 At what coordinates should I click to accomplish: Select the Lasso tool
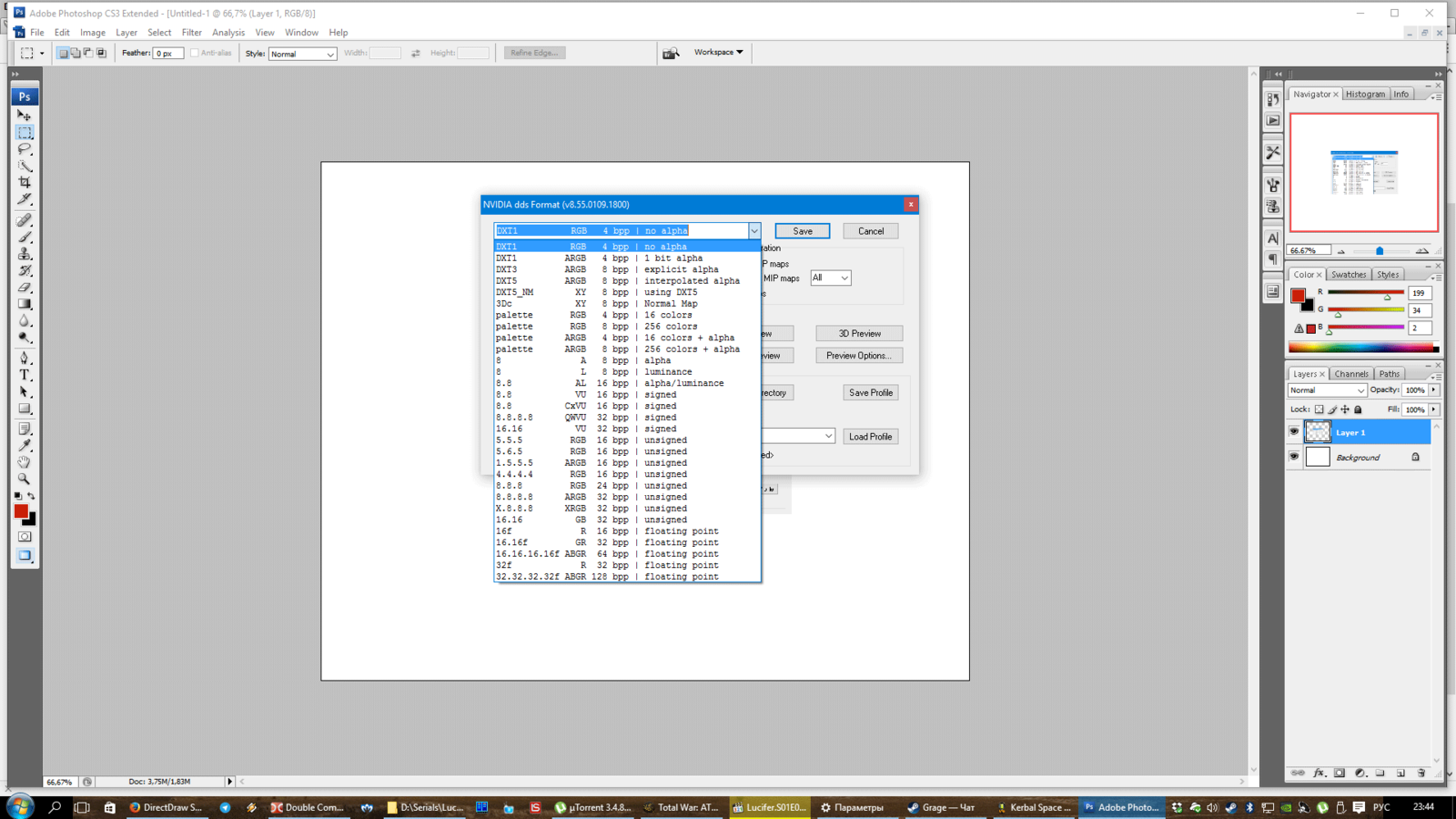(25, 149)
